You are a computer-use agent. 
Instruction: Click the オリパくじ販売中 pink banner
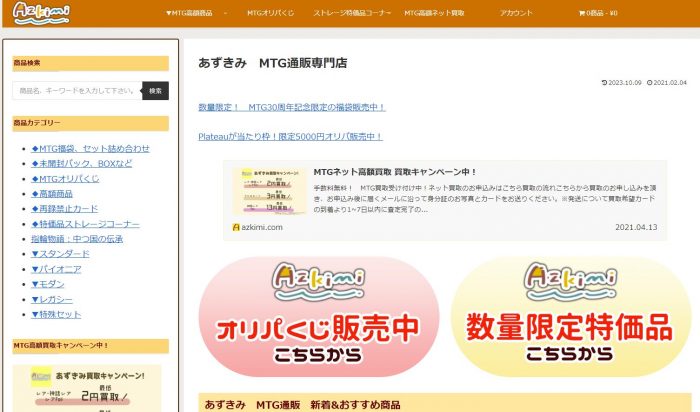click(x=319, y=316)
